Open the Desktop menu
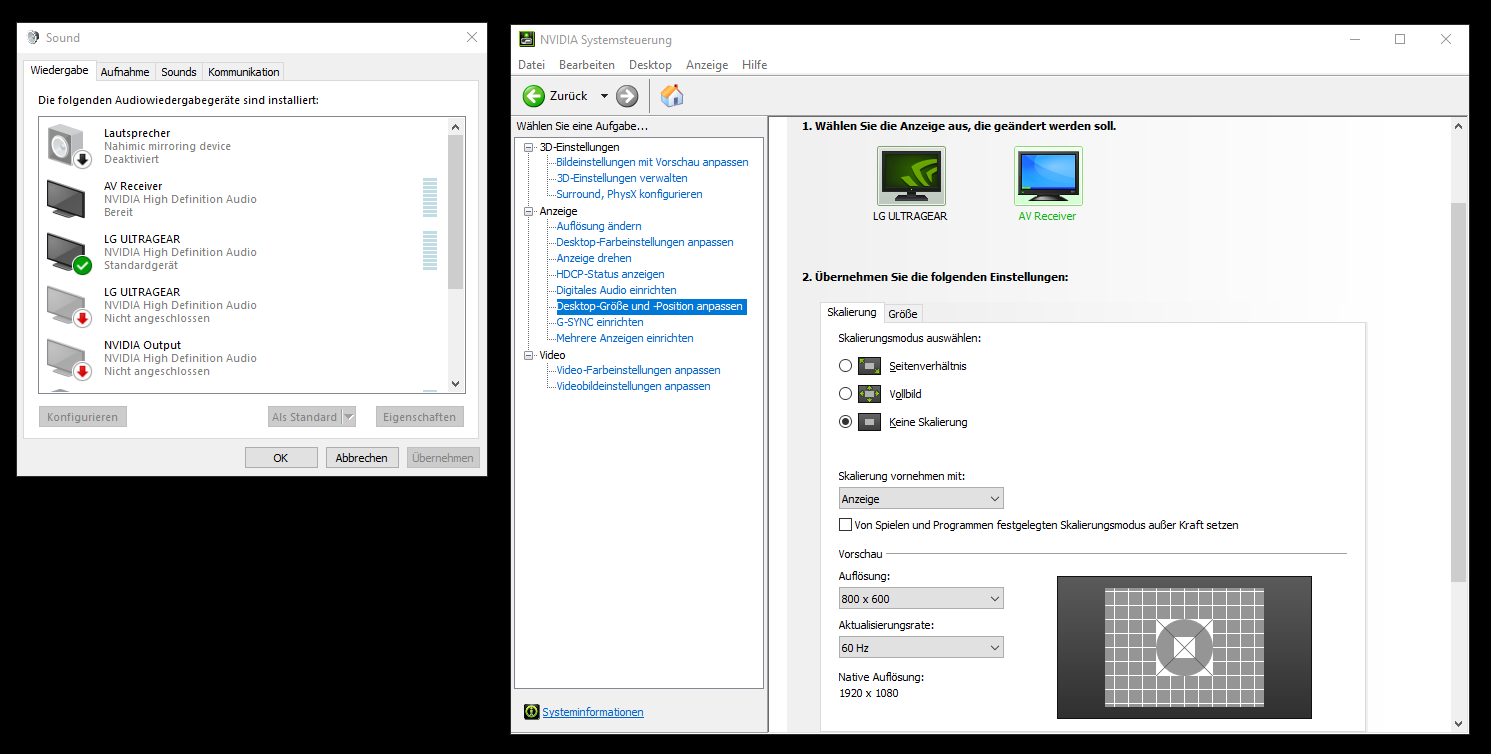This screenshot has height=754, width=1491. point(650,65)
